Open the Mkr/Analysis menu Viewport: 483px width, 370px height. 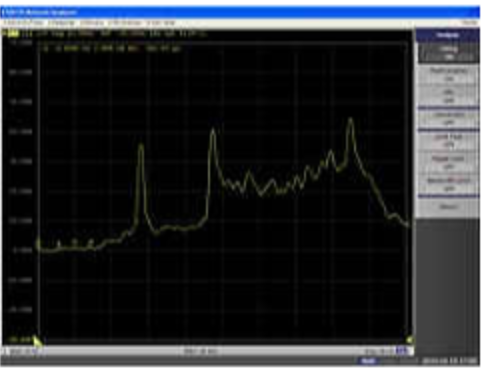[x=124, y=23]
